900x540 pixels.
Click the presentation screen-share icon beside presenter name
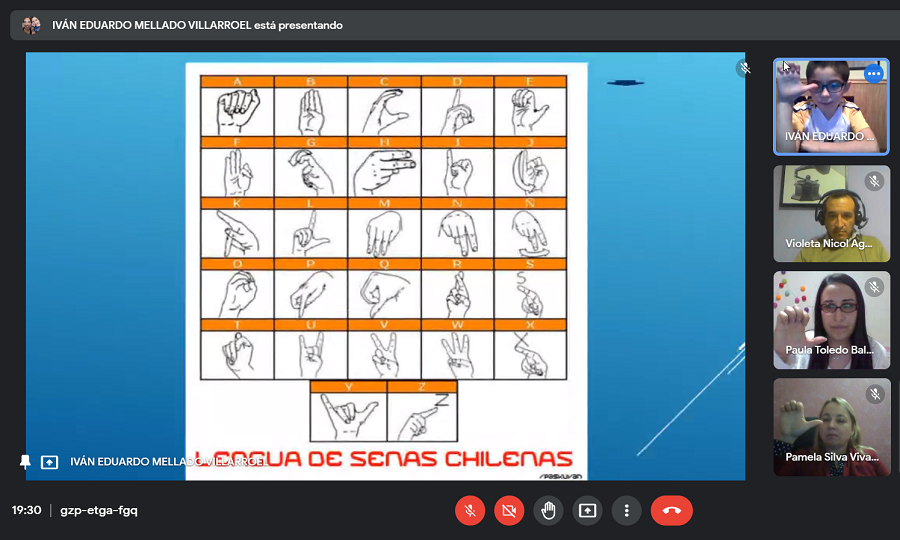(x=49, y=462)
